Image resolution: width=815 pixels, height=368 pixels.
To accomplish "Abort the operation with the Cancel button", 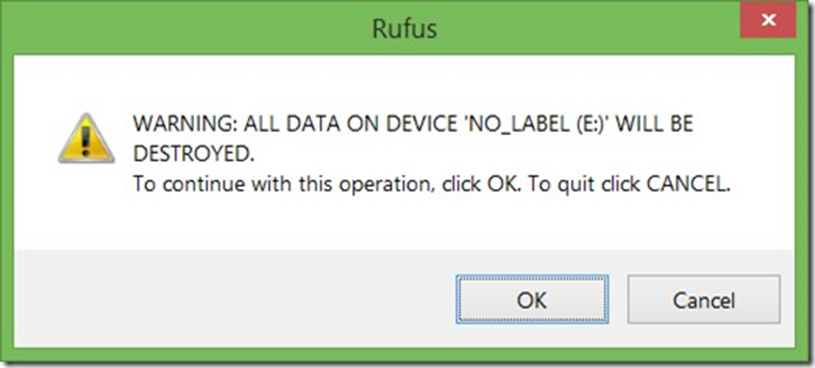I will (704, 300).
